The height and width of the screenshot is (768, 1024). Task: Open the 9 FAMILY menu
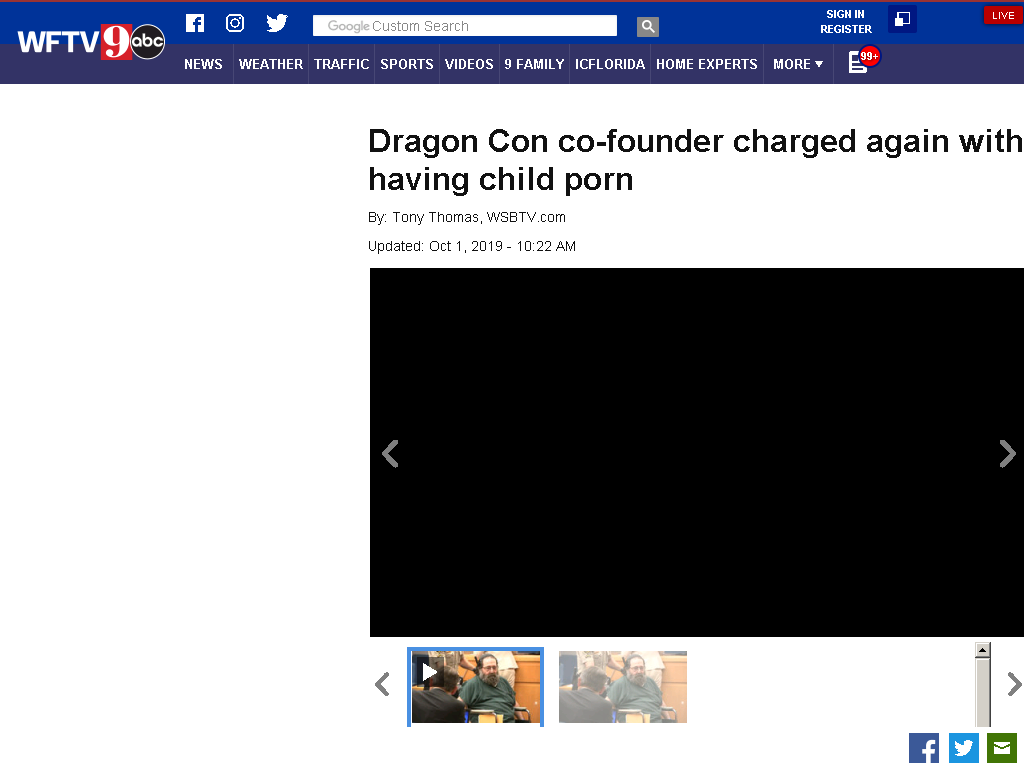(534, 64)
